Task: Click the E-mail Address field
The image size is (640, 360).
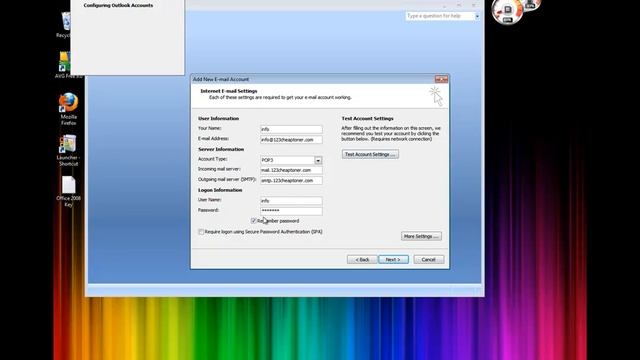Action: pyautogui.click(x=291, y=140)
